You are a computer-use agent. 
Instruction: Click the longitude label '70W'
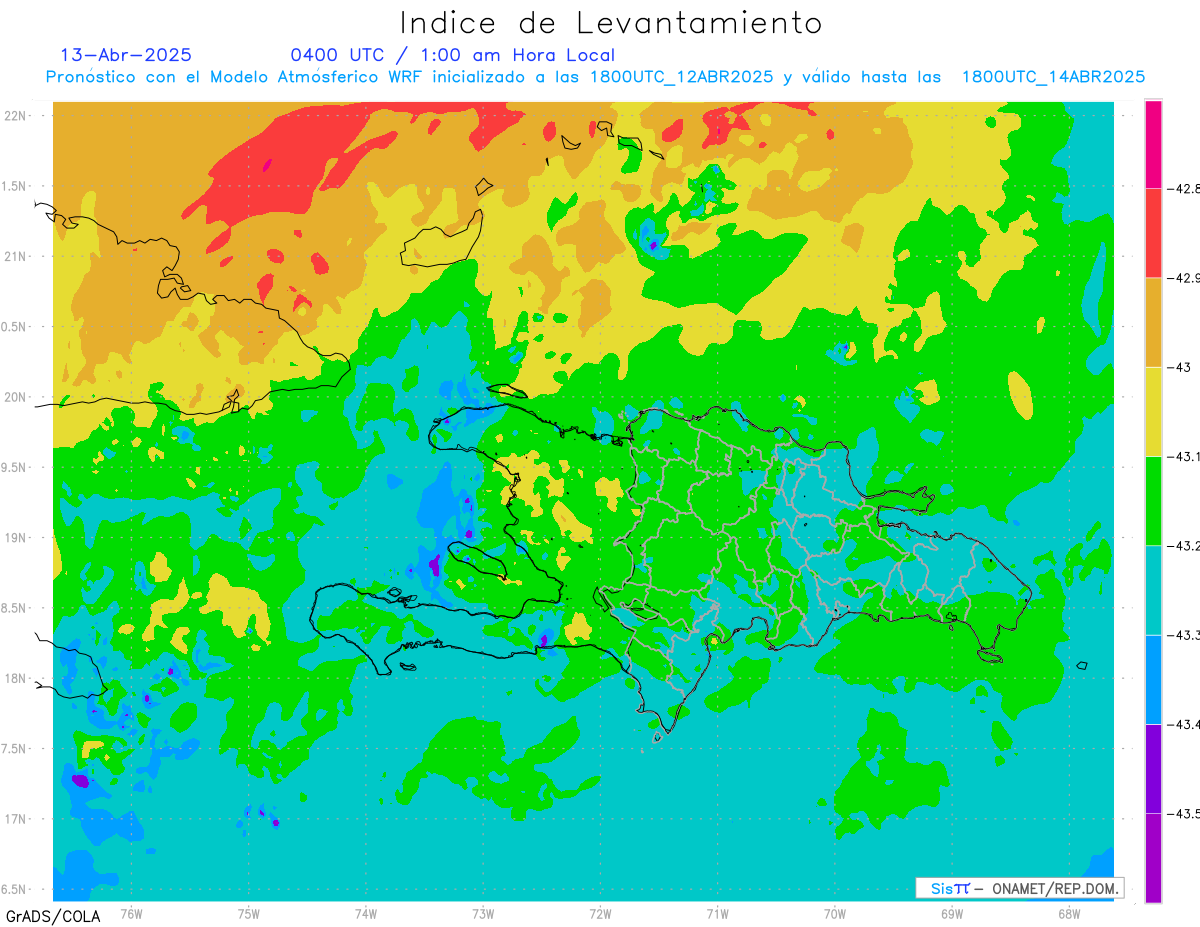point(835,913)
